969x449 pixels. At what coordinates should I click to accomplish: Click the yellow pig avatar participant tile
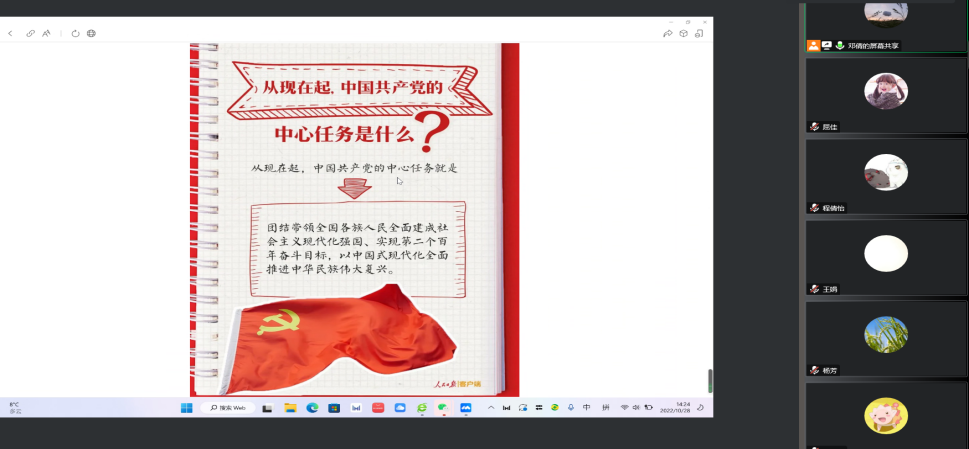tap(886, 416)
